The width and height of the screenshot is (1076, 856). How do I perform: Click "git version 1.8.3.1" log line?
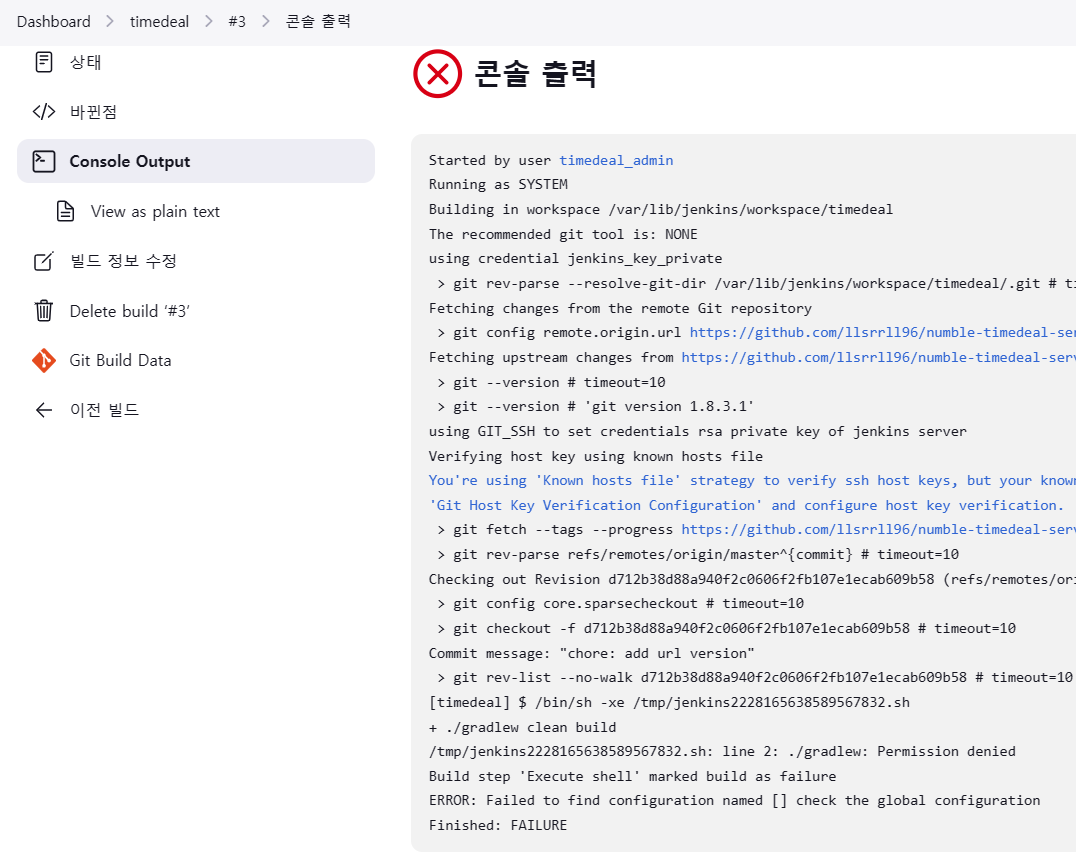(596, 406)
